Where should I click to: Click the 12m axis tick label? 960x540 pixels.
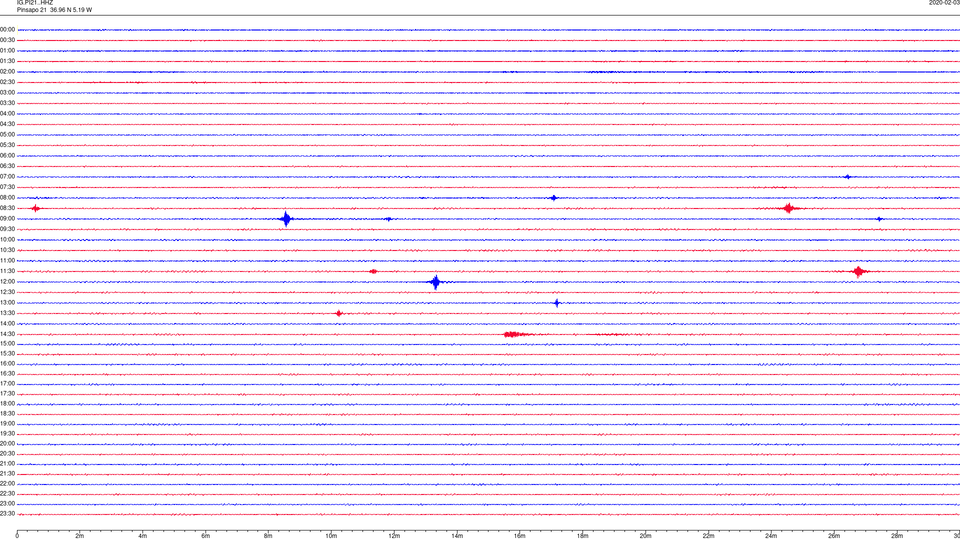[394, 536]
